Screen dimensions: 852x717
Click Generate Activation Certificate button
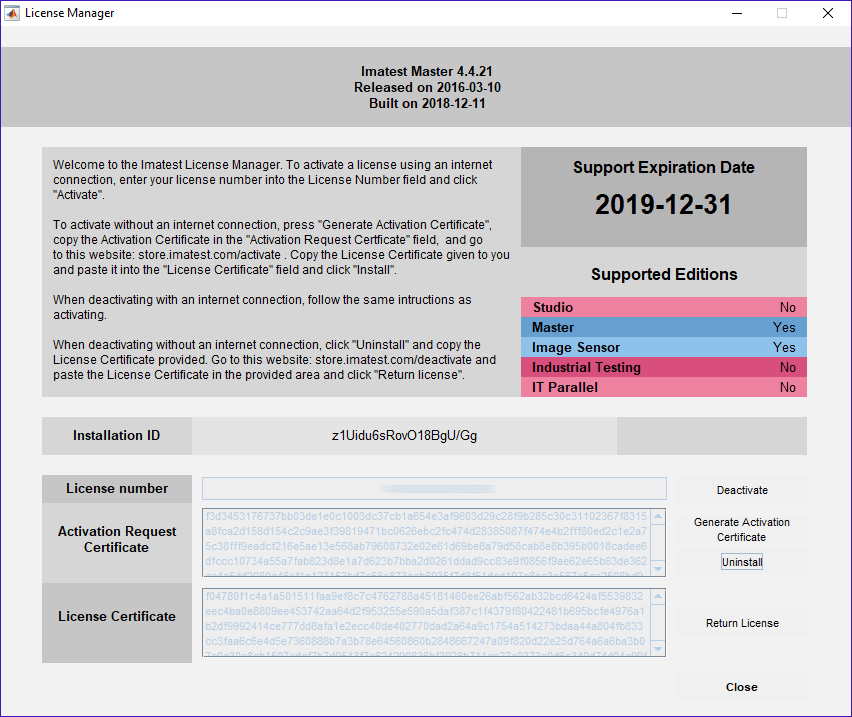[742, 530]
